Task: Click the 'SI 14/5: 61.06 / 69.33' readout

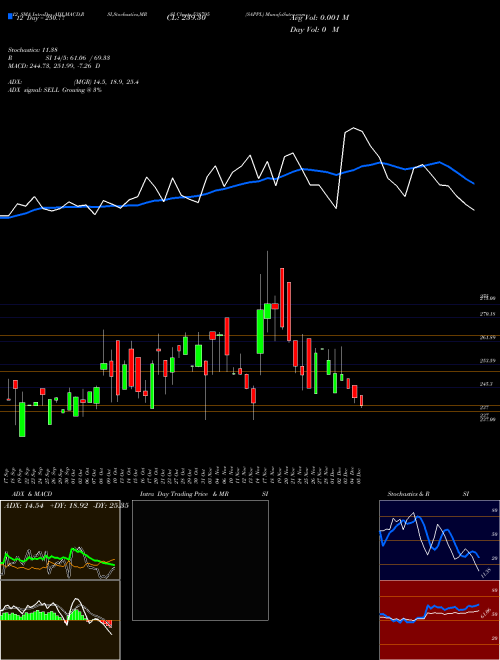Action: pos(77,58)
